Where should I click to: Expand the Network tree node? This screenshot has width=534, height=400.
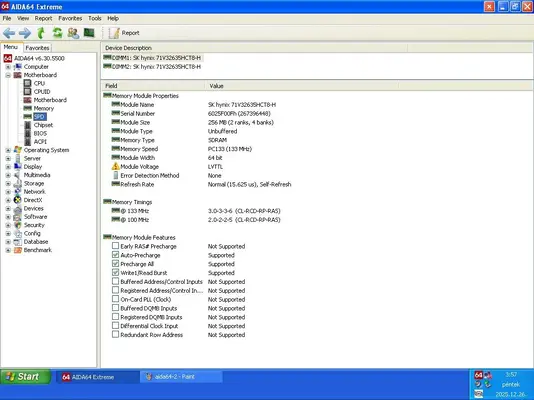[x=8, y=192]
